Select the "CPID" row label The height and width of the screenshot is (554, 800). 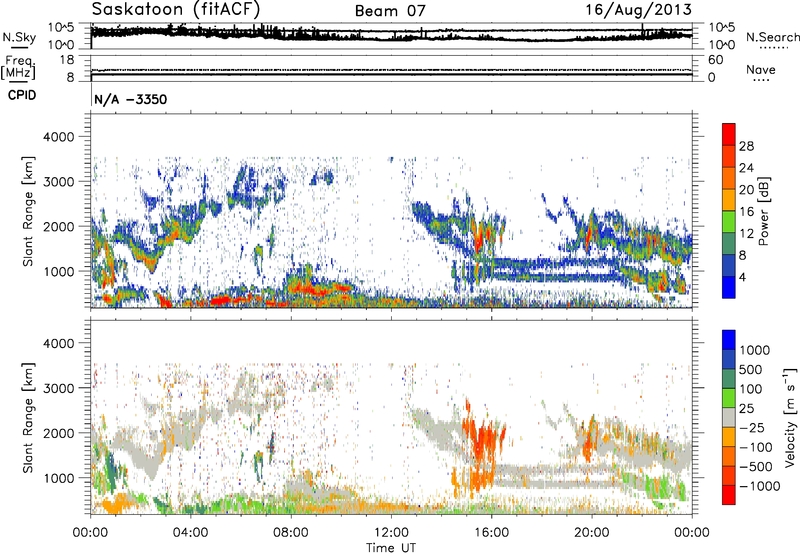click(x=22, y=95)
